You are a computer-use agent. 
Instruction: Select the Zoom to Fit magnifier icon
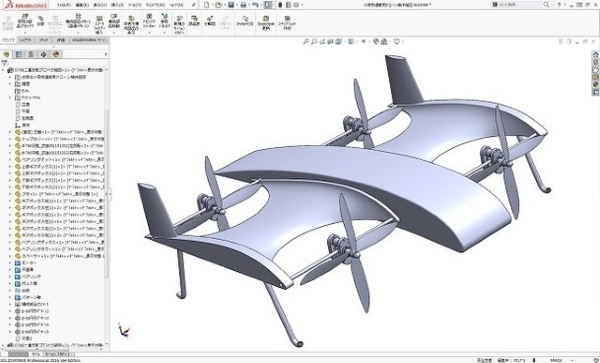[x=305, y=41]
